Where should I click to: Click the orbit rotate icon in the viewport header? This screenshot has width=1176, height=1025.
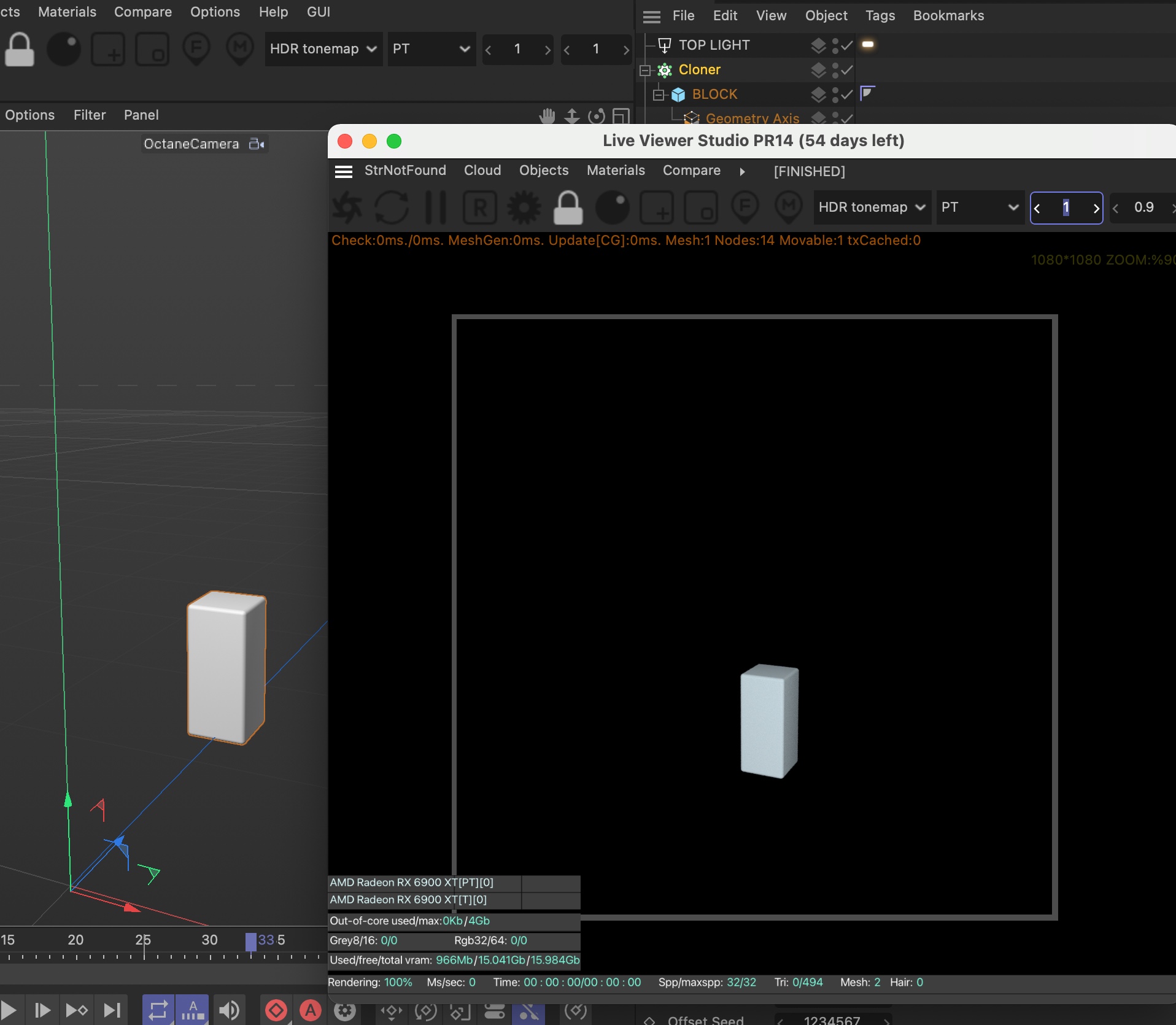click(x=597, y=115)
